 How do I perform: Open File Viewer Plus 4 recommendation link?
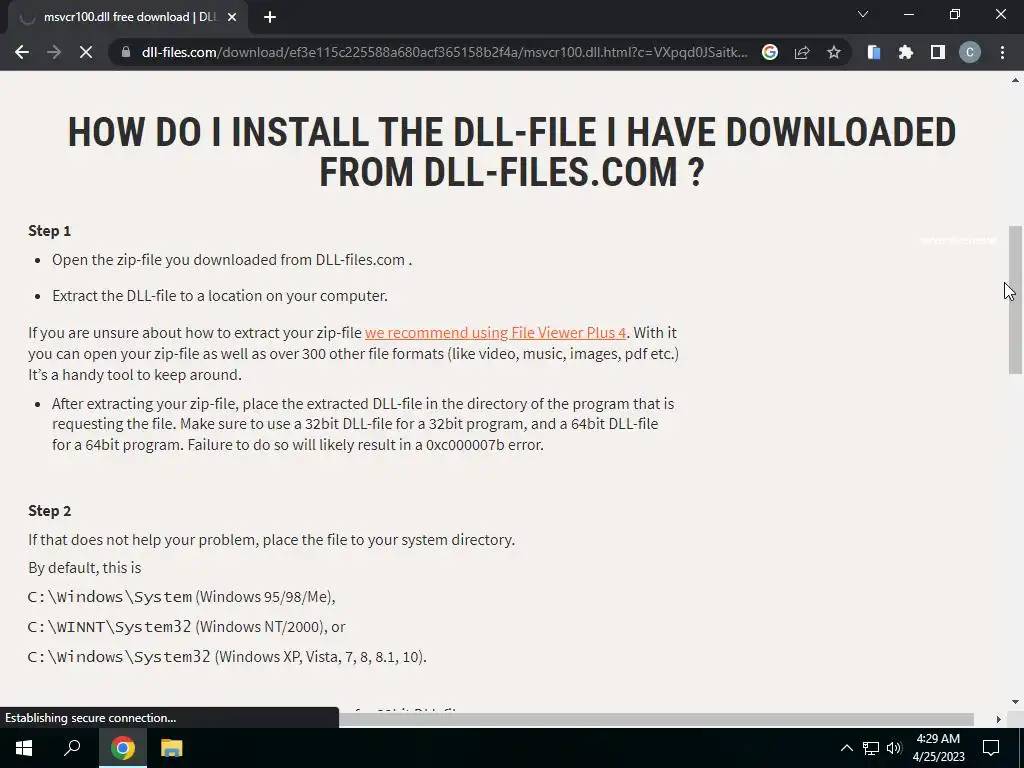coord(495,332)
